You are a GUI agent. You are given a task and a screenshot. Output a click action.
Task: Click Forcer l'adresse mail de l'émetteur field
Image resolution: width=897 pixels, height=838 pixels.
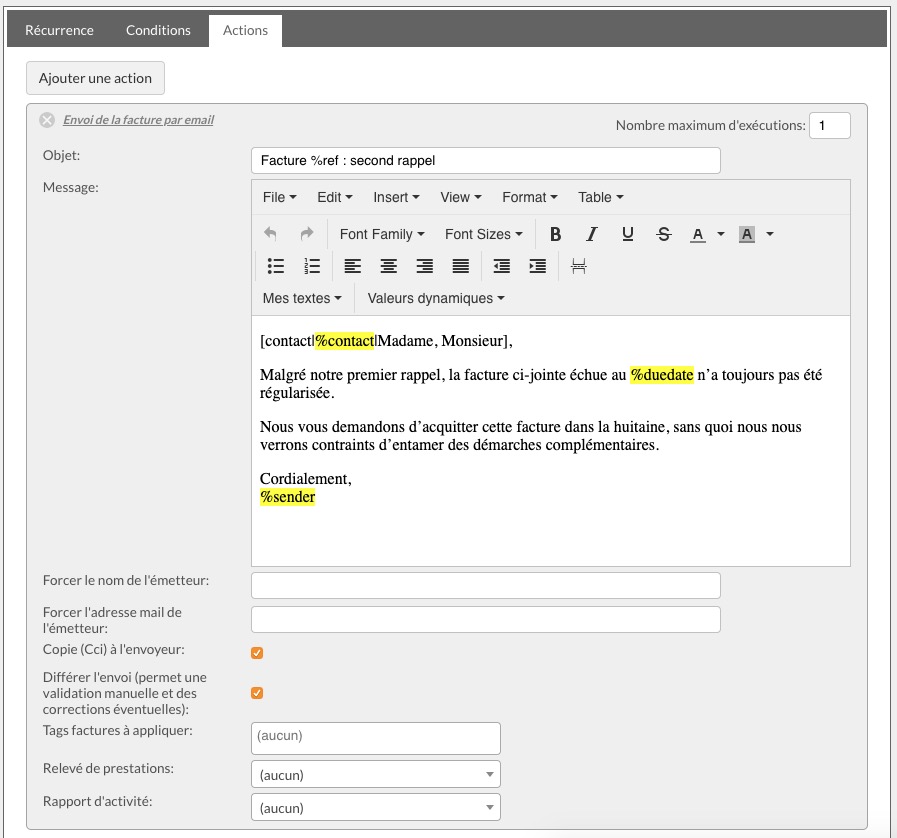[485, 619]
